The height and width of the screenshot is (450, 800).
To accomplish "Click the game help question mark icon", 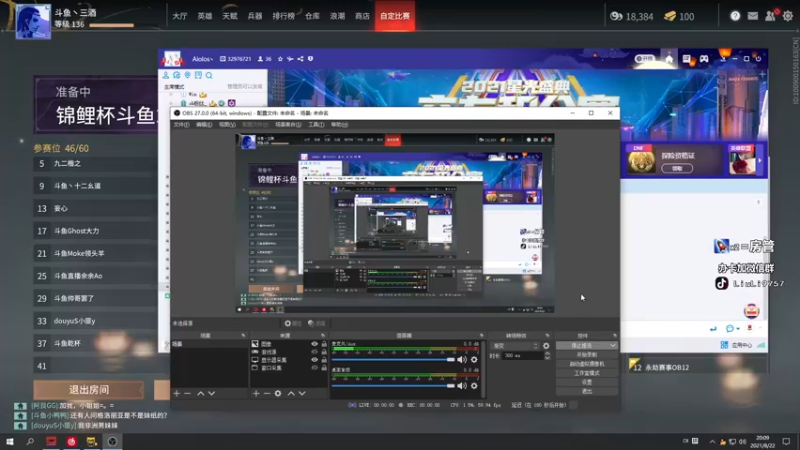I will pyautogui.click(x=735, y=16).
